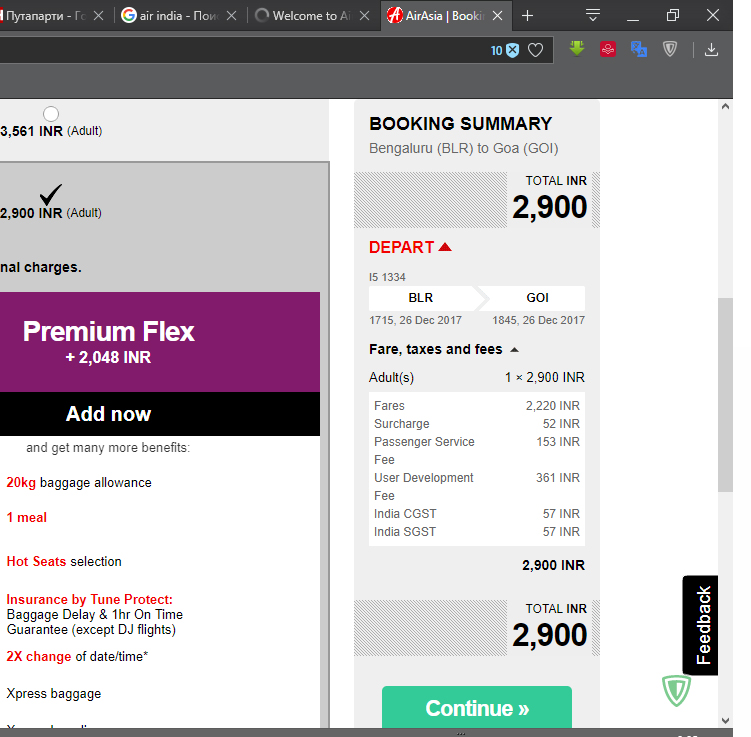The width and height of the screenshot is (751, 737).
Task: Click the ad blocker shield icon in the address bar
Action: (512, 50)
